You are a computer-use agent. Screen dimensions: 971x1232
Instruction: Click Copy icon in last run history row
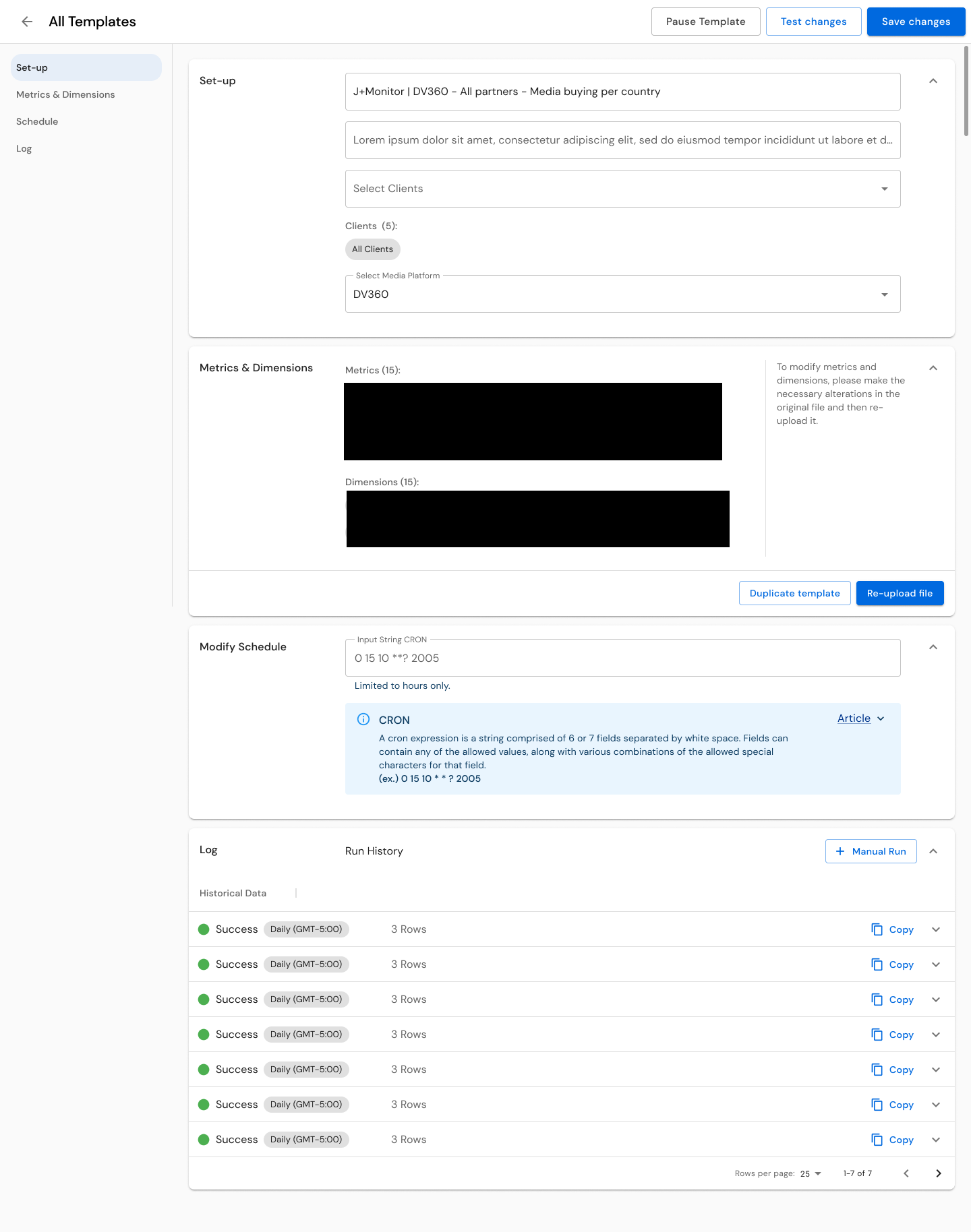(x=877, y=1140)
